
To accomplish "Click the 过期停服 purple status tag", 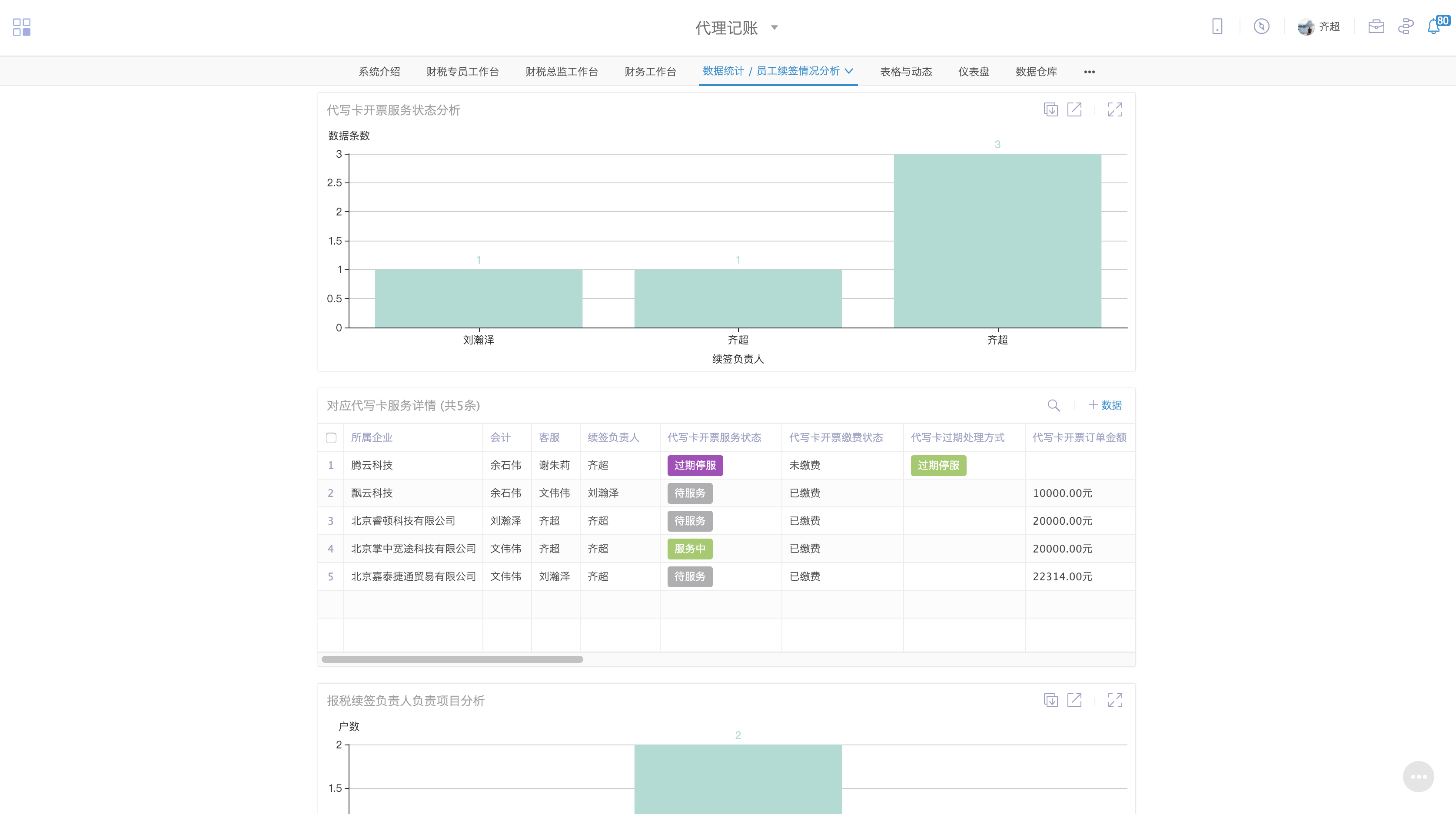I will 695,466.
